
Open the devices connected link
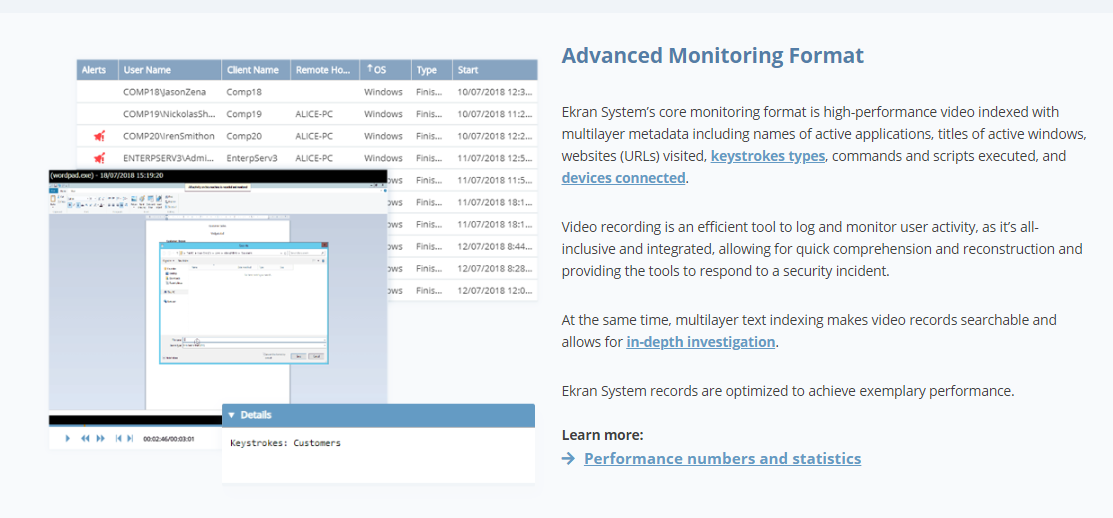(623, 177)
